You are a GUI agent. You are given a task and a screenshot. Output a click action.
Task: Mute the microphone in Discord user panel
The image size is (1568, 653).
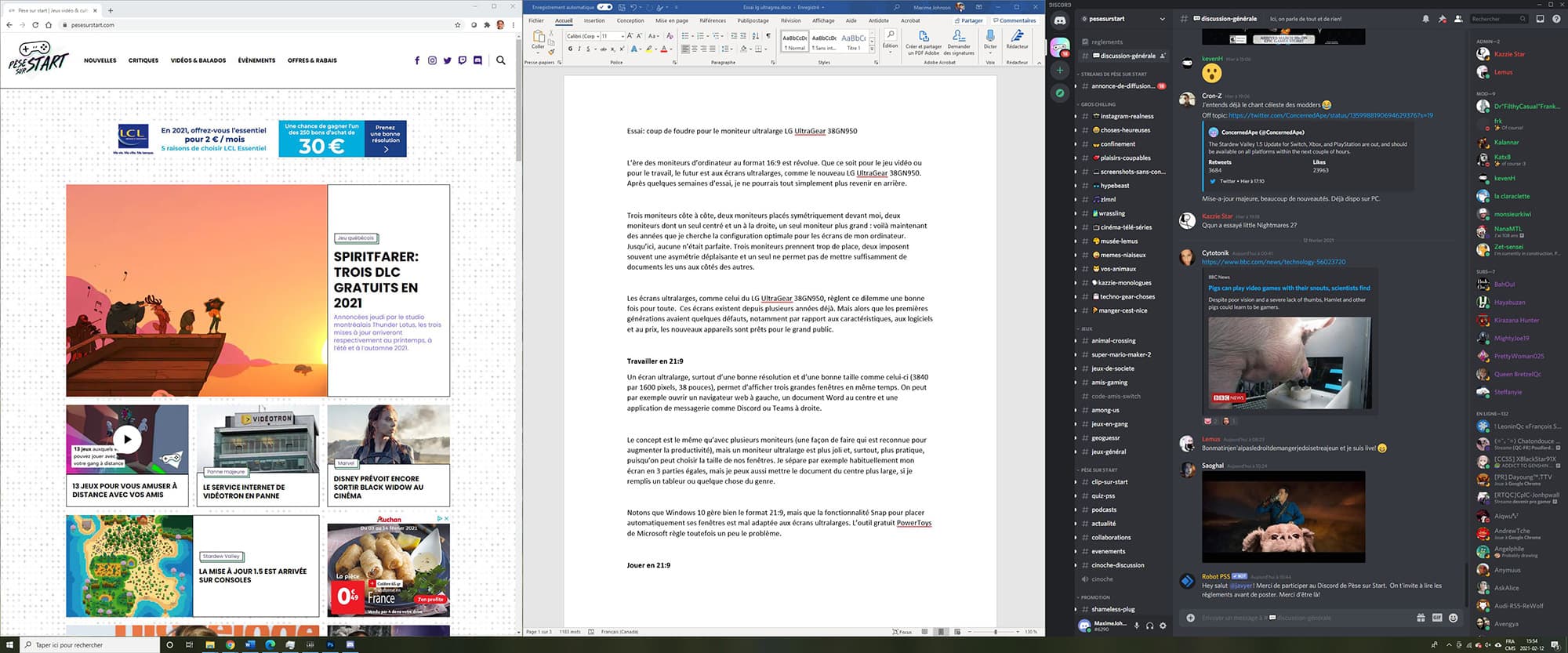coord(1137,626)
